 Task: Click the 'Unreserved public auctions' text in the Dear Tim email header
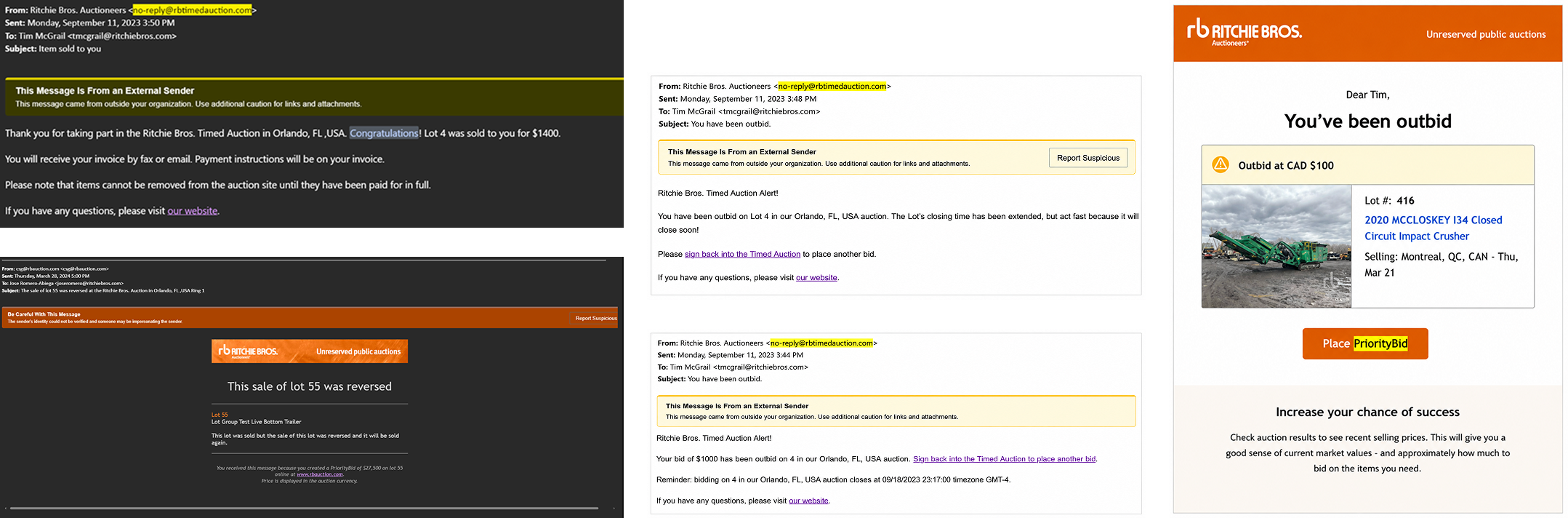click(1486, 34)
